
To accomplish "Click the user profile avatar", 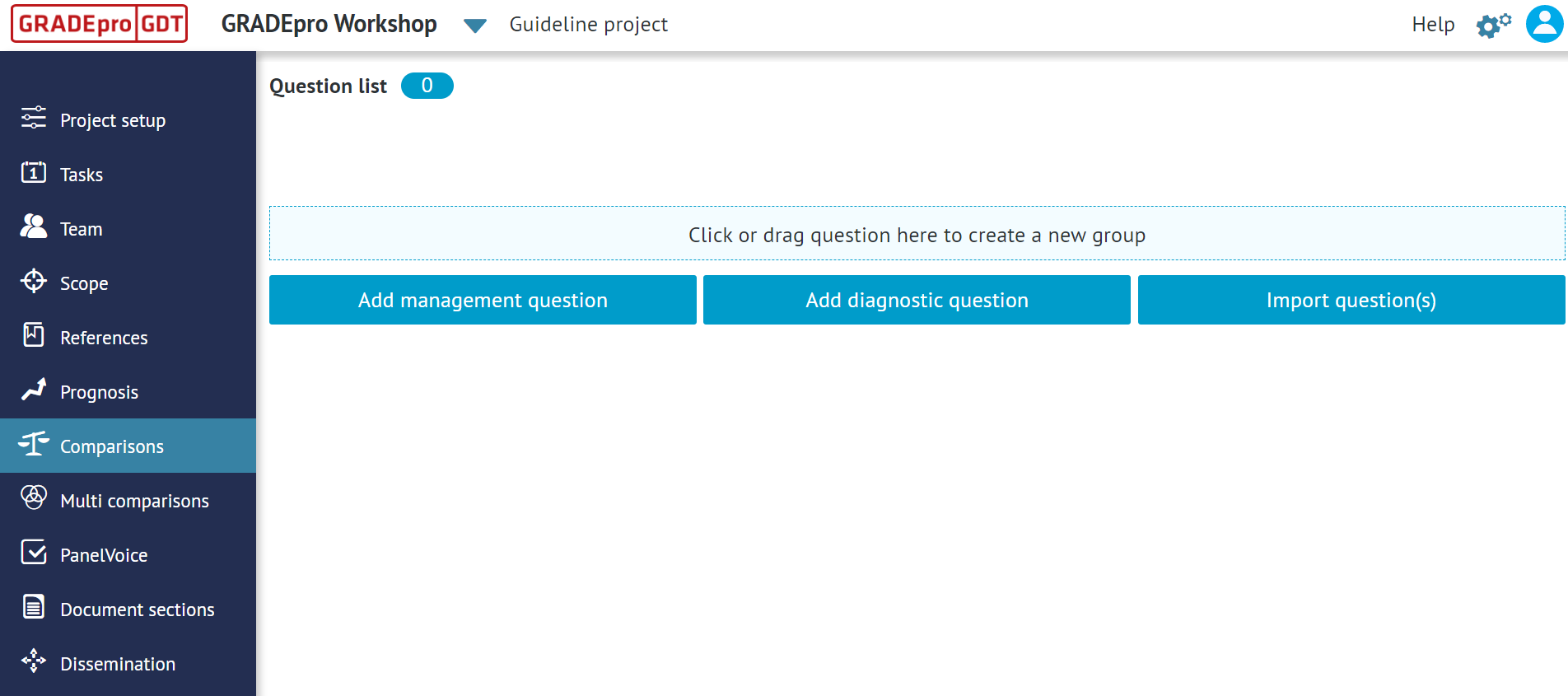I will point(1542,25).
